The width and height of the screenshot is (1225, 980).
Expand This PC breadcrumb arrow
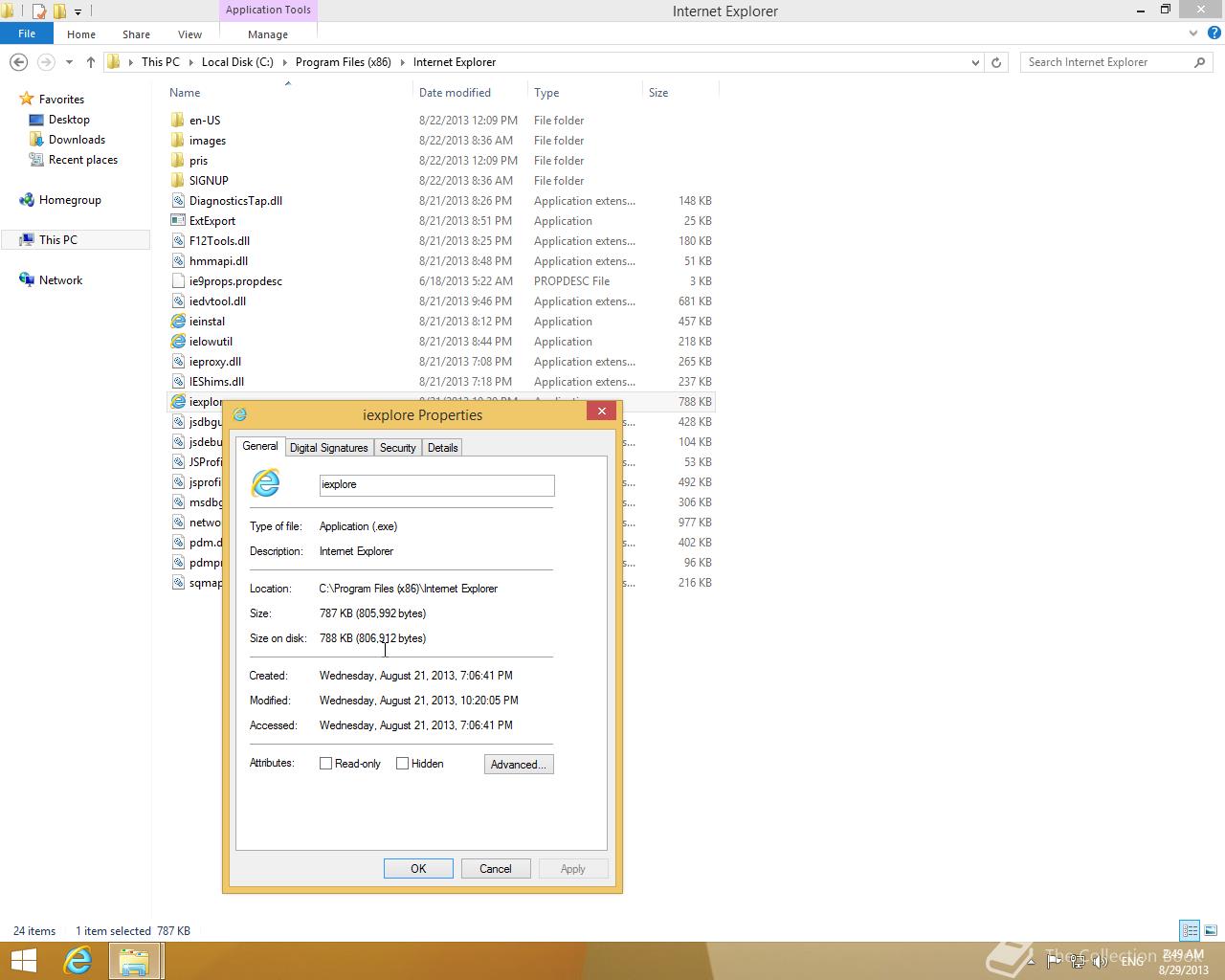[190, 62]
